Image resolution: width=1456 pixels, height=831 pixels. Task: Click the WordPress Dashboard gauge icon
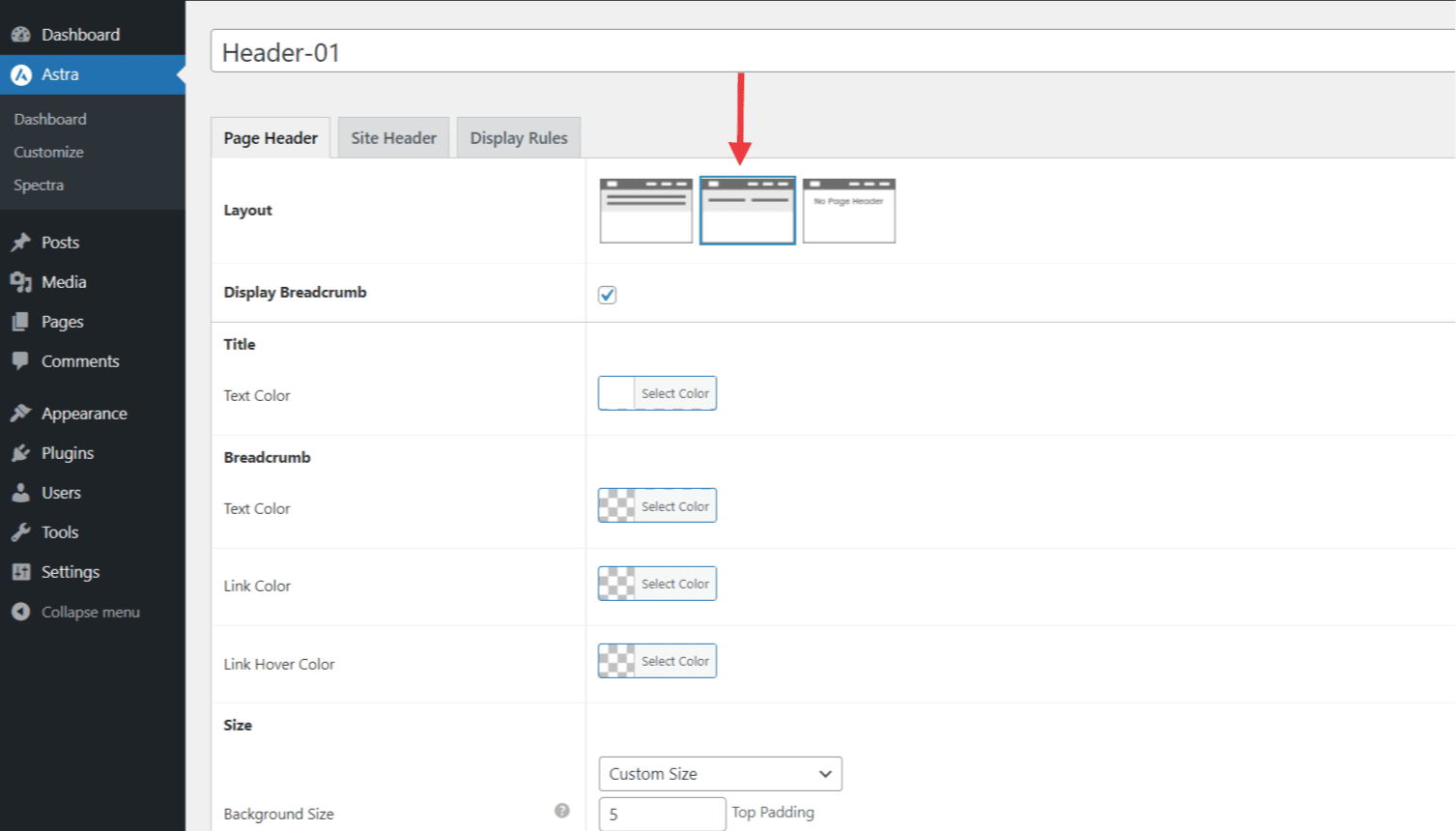pos(21,35)
